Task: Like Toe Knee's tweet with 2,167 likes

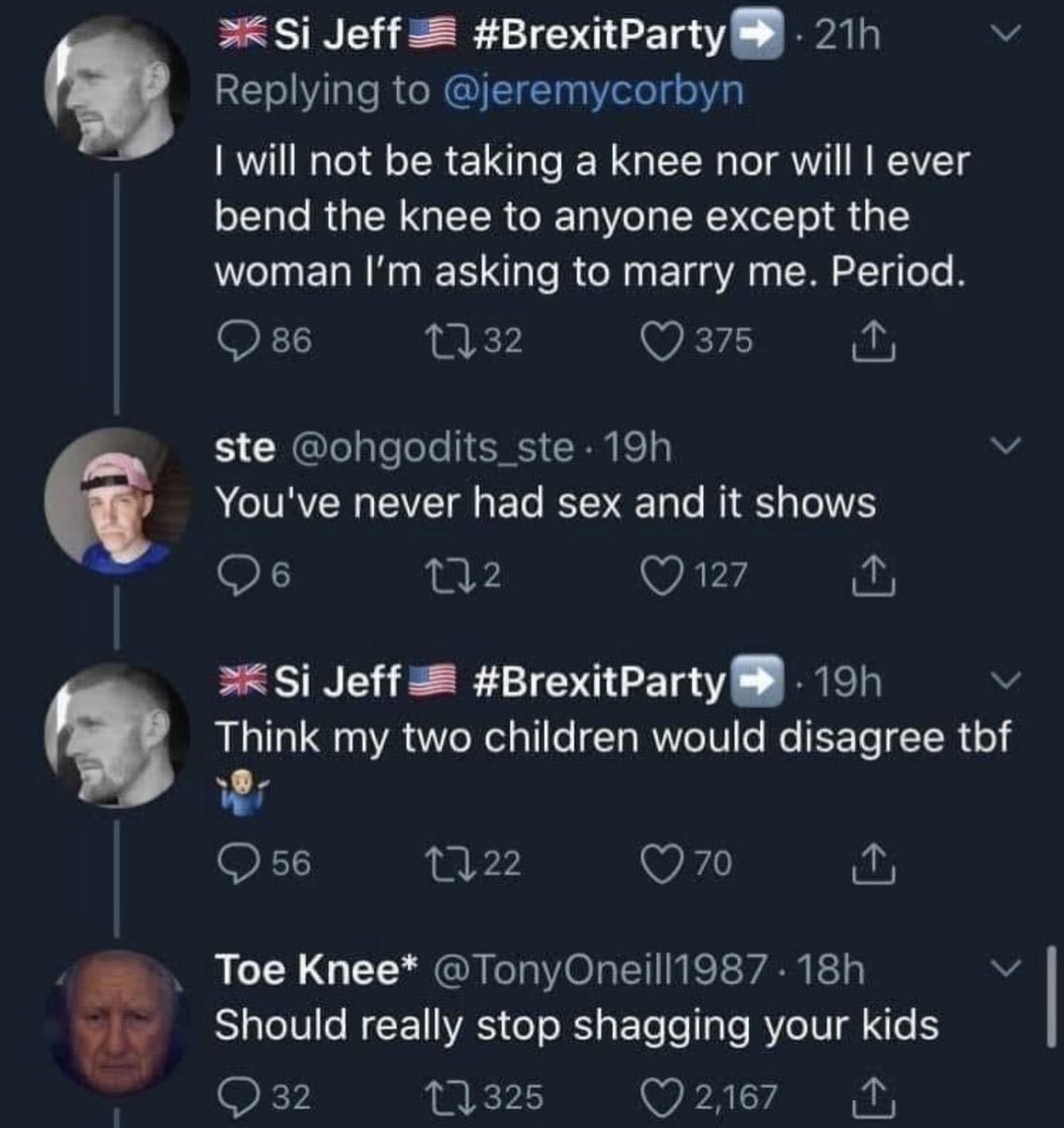Action: (662, 1096)
